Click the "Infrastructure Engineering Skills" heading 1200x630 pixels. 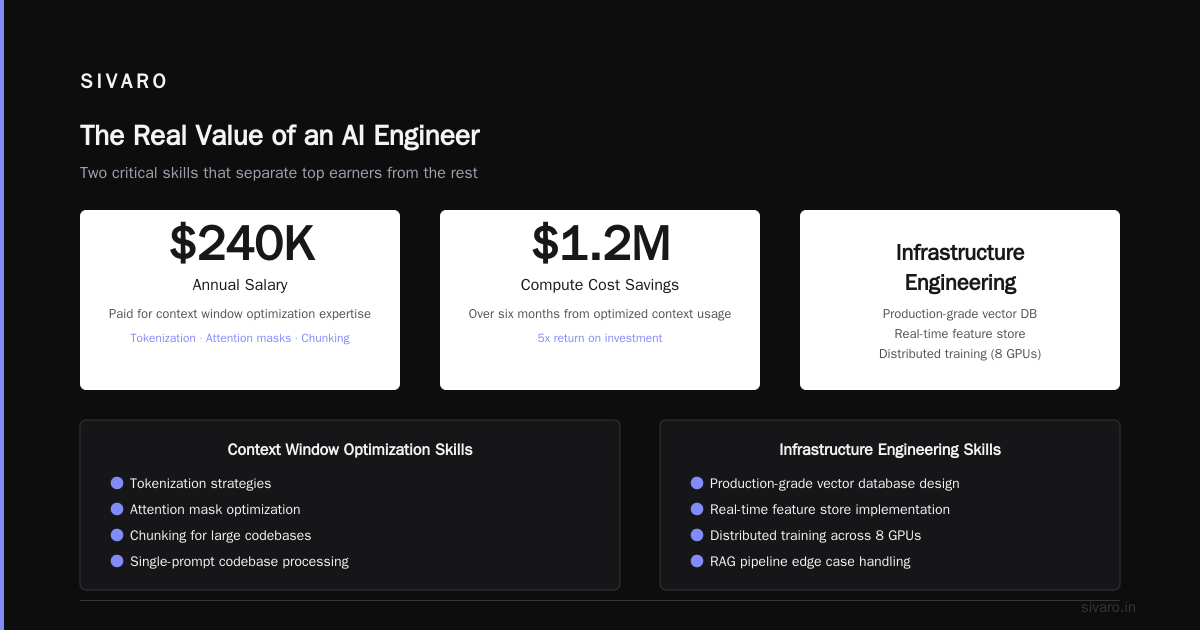(890, 450)
